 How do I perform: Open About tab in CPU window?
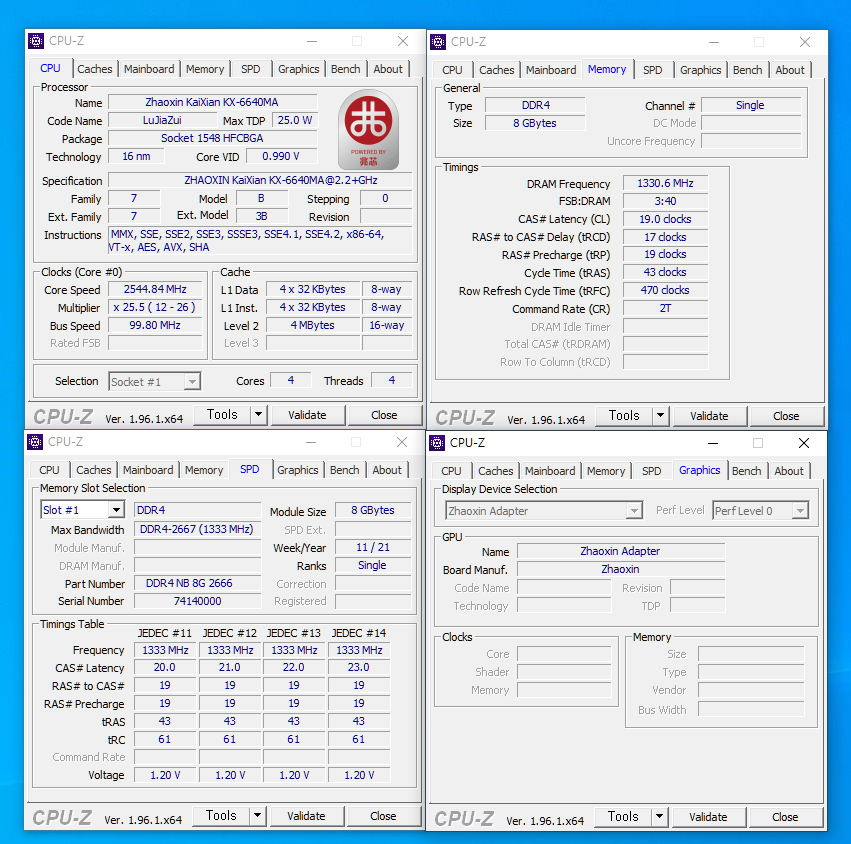pos(388,69)
